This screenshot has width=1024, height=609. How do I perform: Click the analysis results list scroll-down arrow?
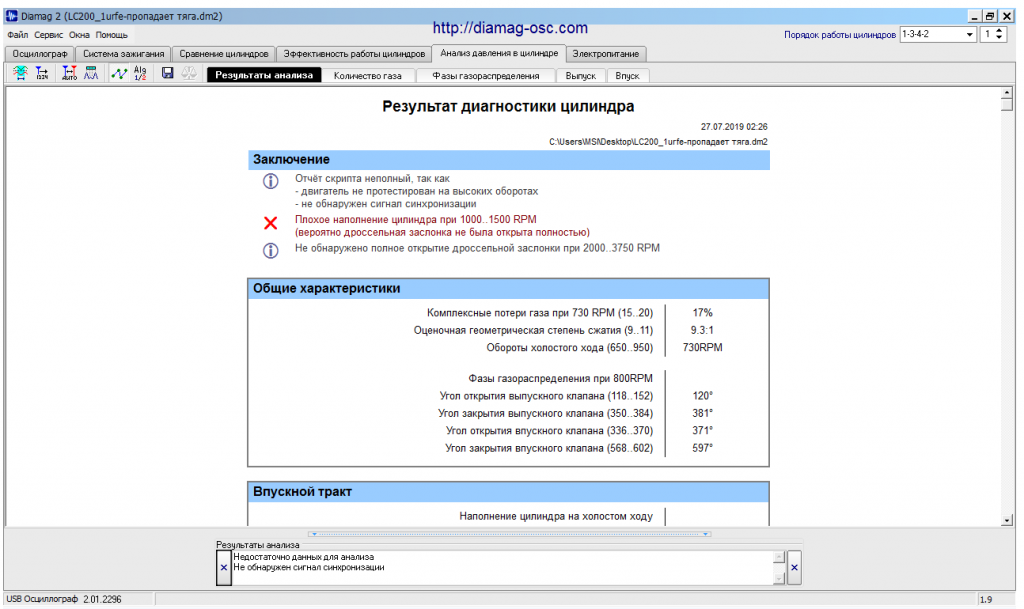tap(778, 578)
